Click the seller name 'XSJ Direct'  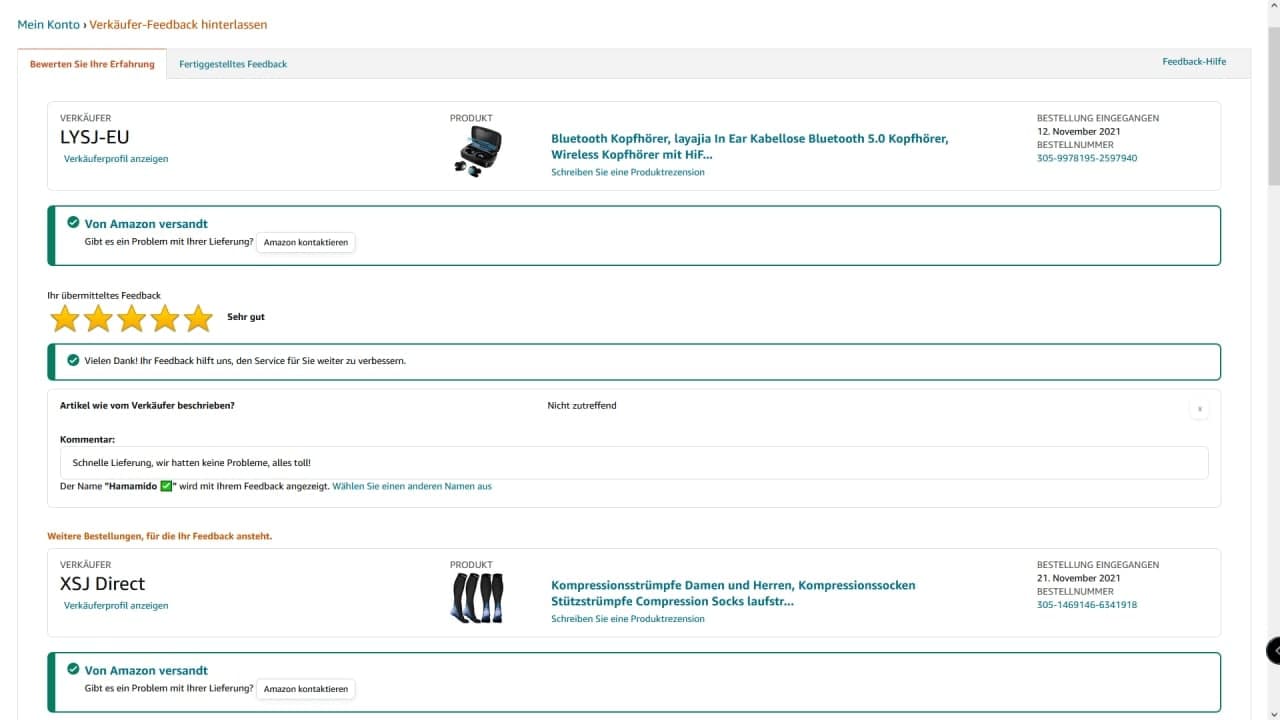pos(103,584)
